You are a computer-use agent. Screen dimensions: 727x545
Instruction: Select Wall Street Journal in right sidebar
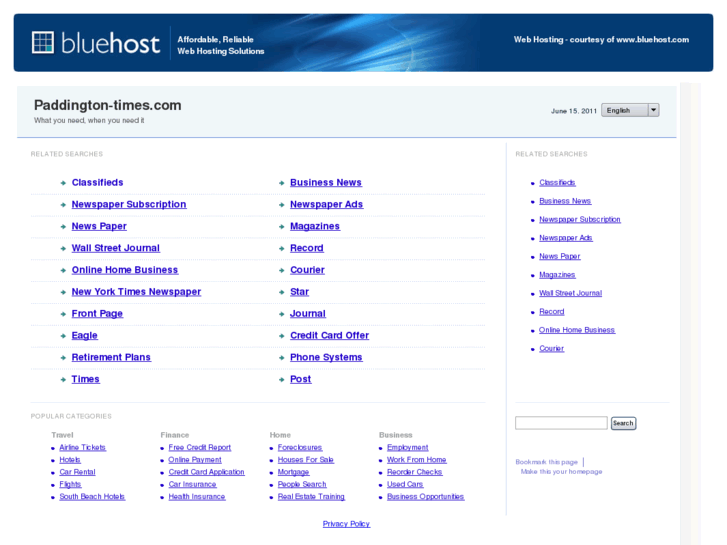(570, 293)
